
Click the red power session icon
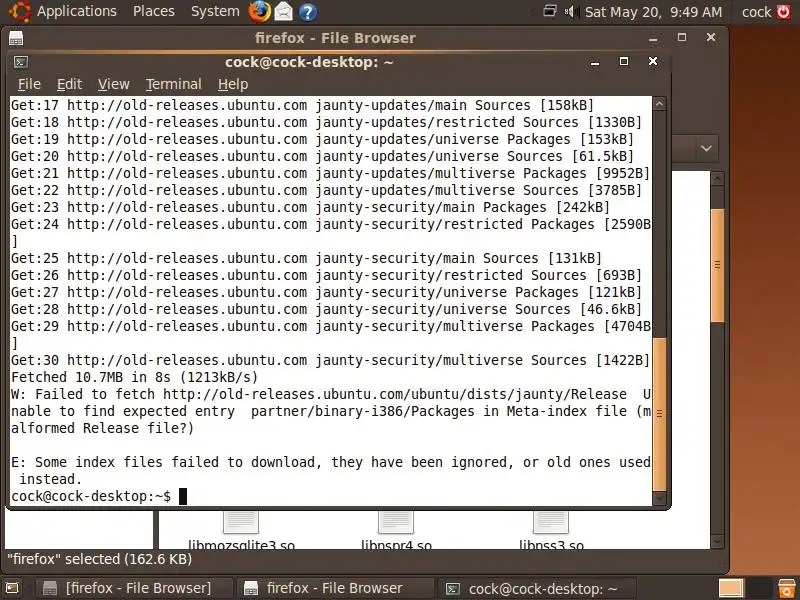783,12
